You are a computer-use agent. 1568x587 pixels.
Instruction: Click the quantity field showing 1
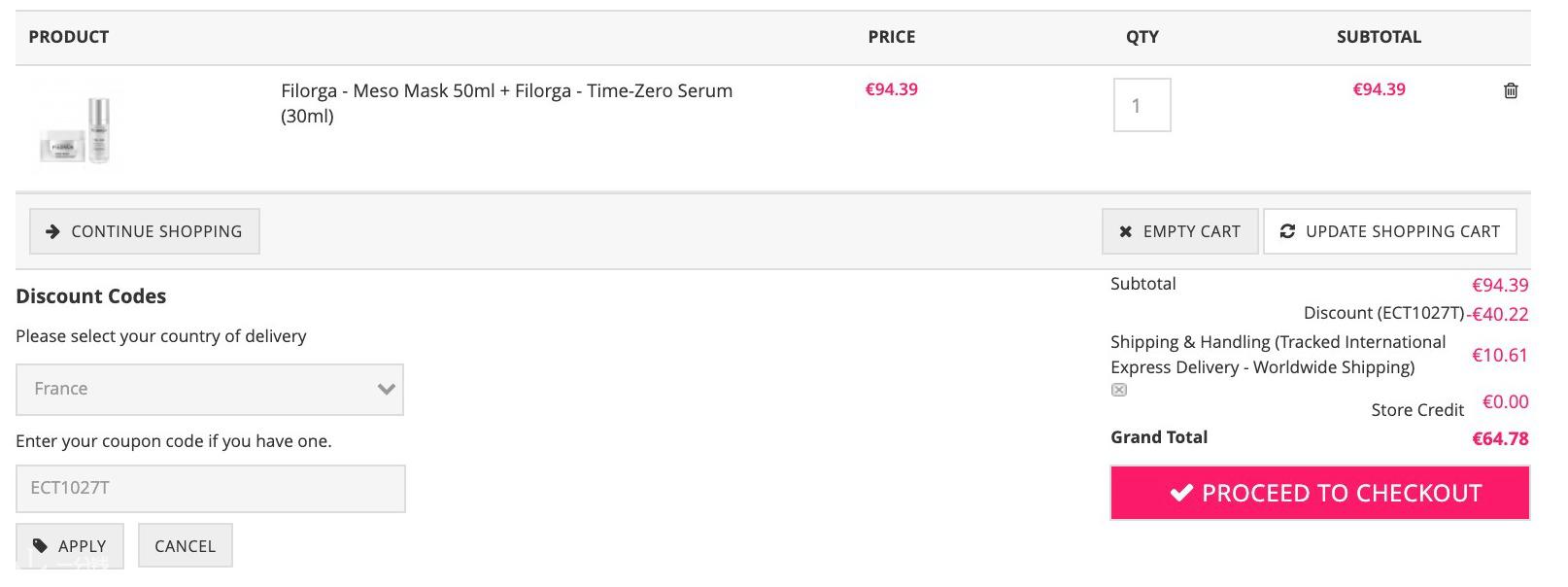click(1142, 105)
